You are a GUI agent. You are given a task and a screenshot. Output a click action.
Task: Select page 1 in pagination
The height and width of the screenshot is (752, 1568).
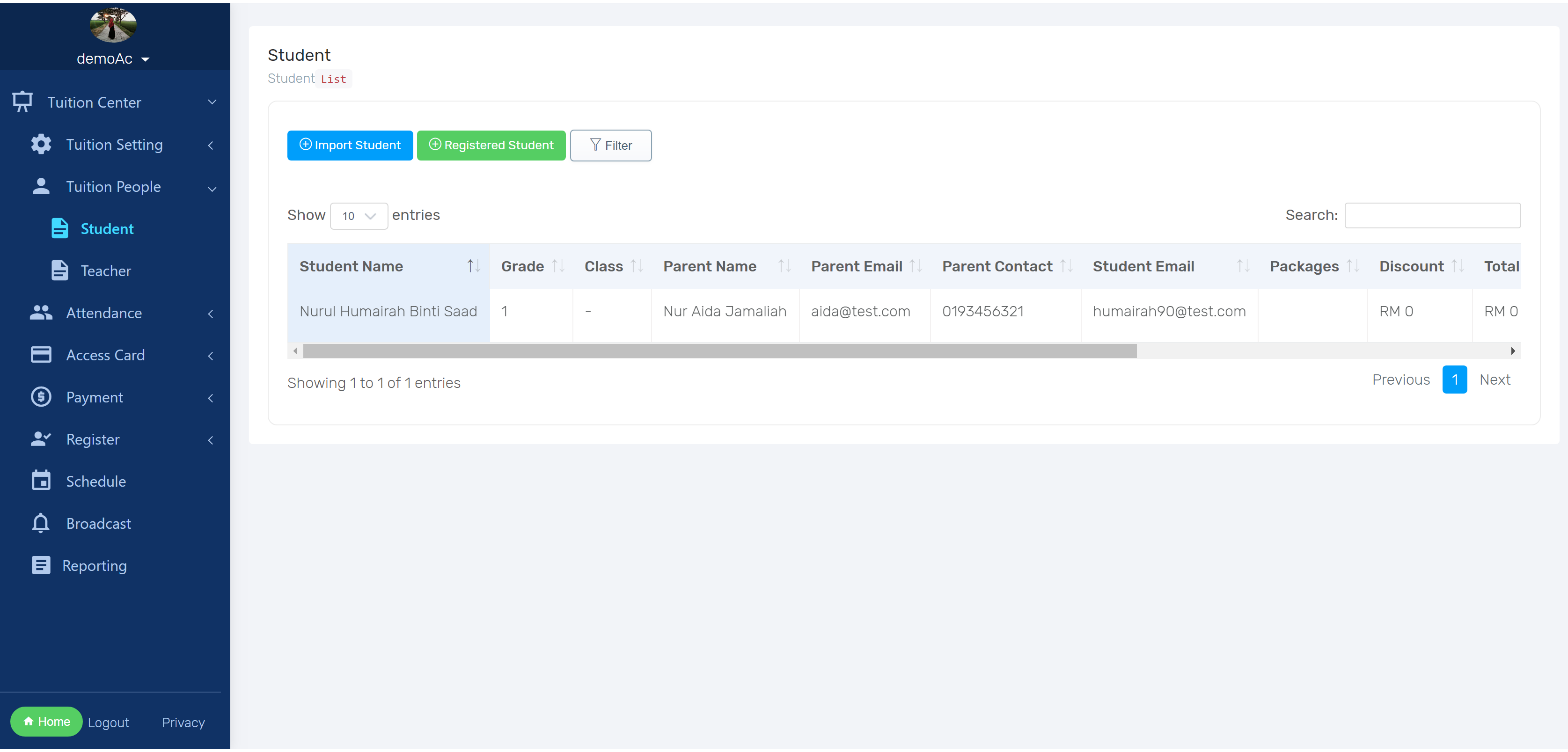click(x=1454, y=380)
